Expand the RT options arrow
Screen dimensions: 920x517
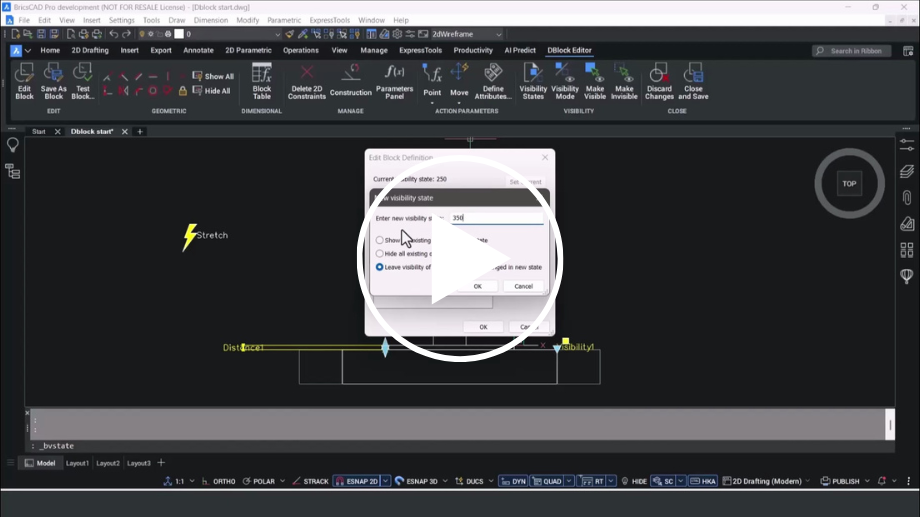coord(611,481)
